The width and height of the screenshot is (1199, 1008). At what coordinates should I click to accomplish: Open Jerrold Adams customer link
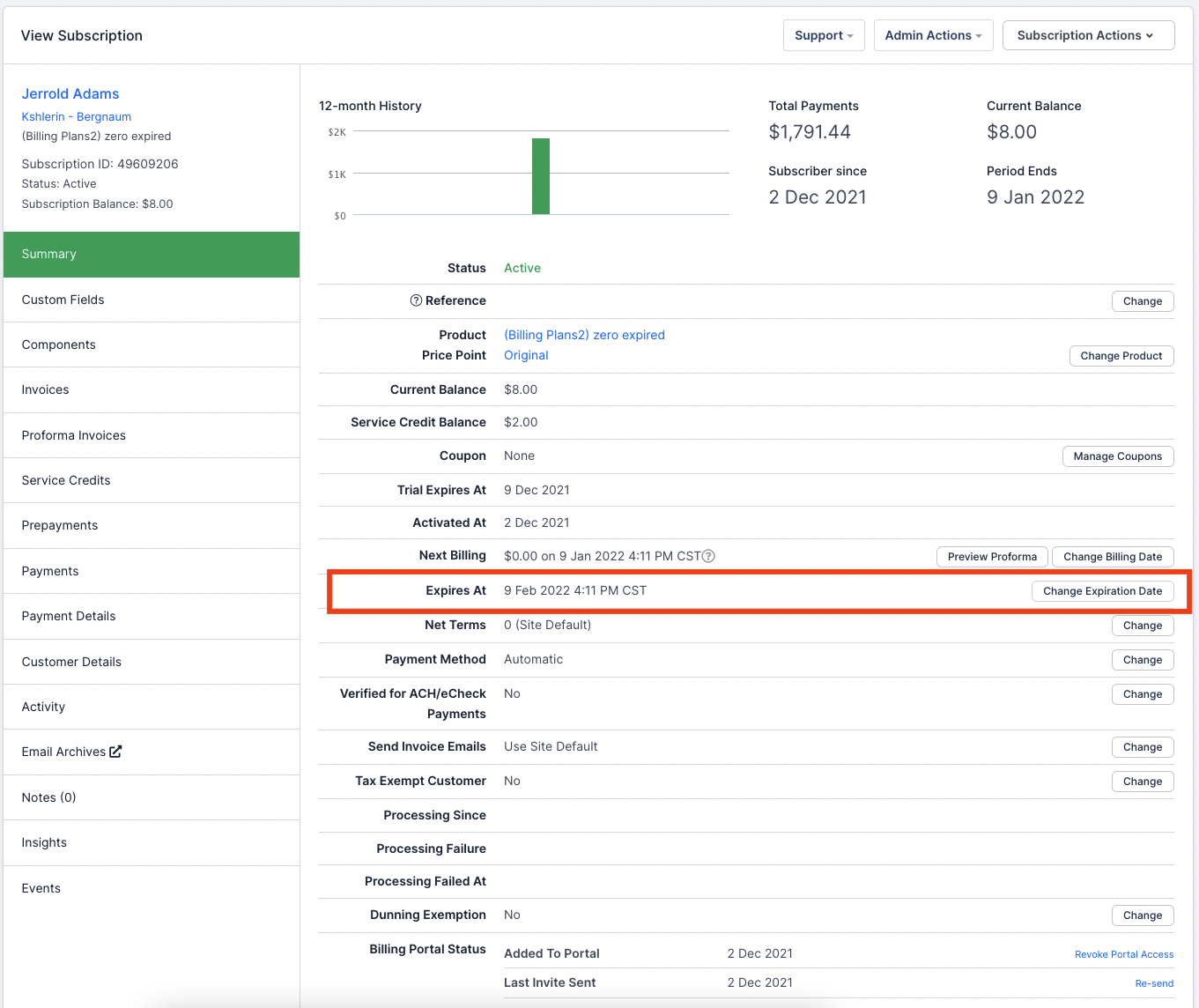(x=70, y=93)
